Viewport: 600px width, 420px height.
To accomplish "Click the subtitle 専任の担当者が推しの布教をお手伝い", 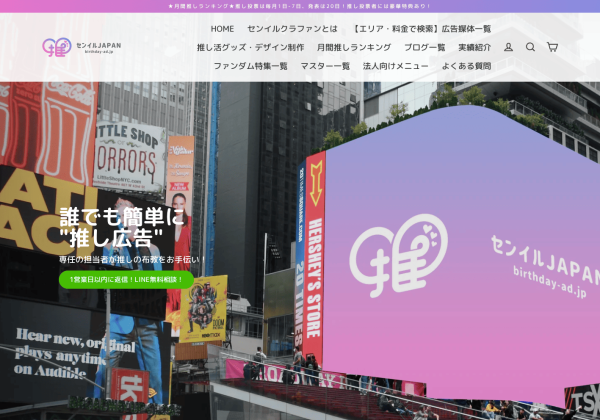I will tap(132, 259).
